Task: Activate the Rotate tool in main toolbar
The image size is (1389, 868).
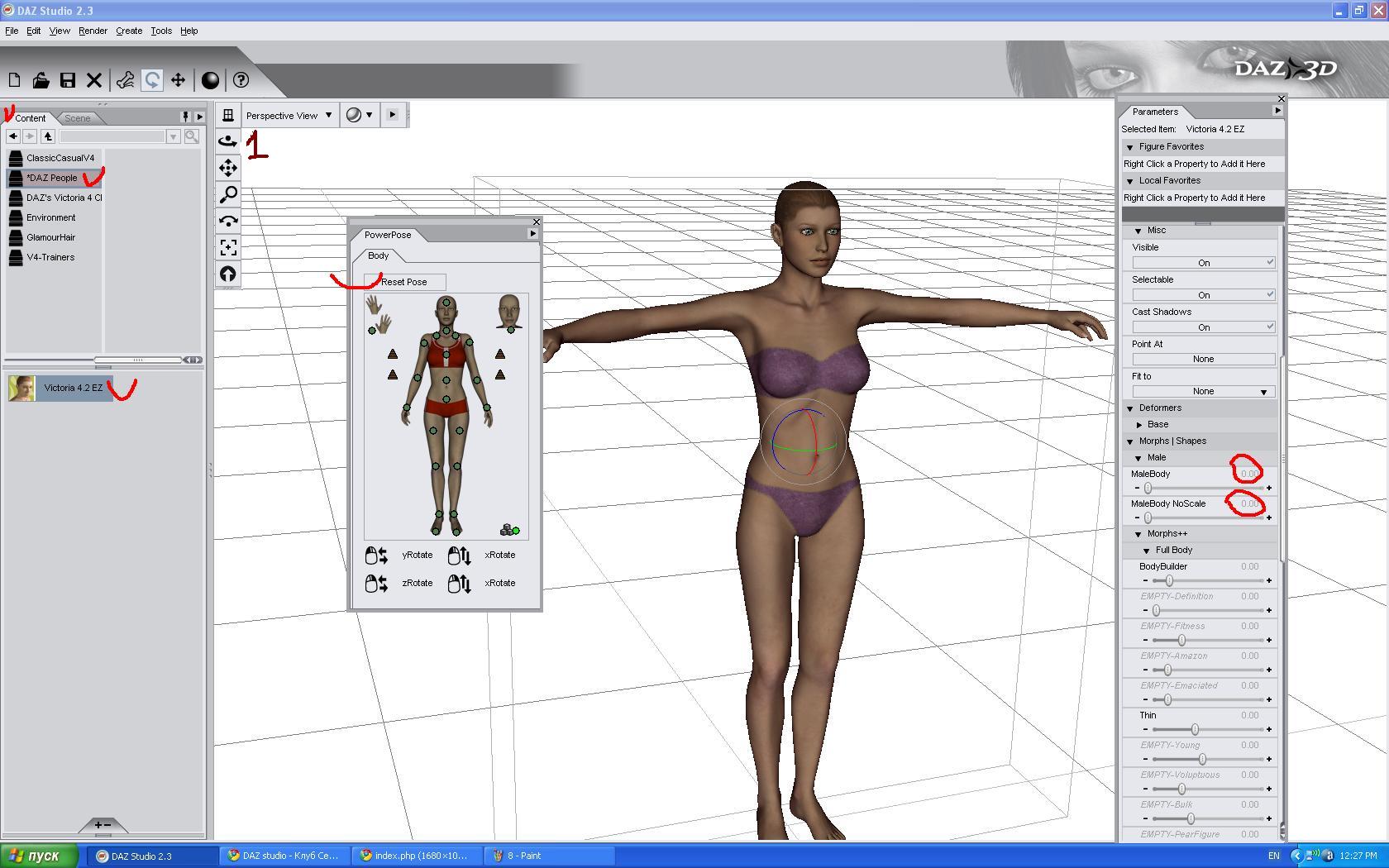Action: click(x=152, y=80)
